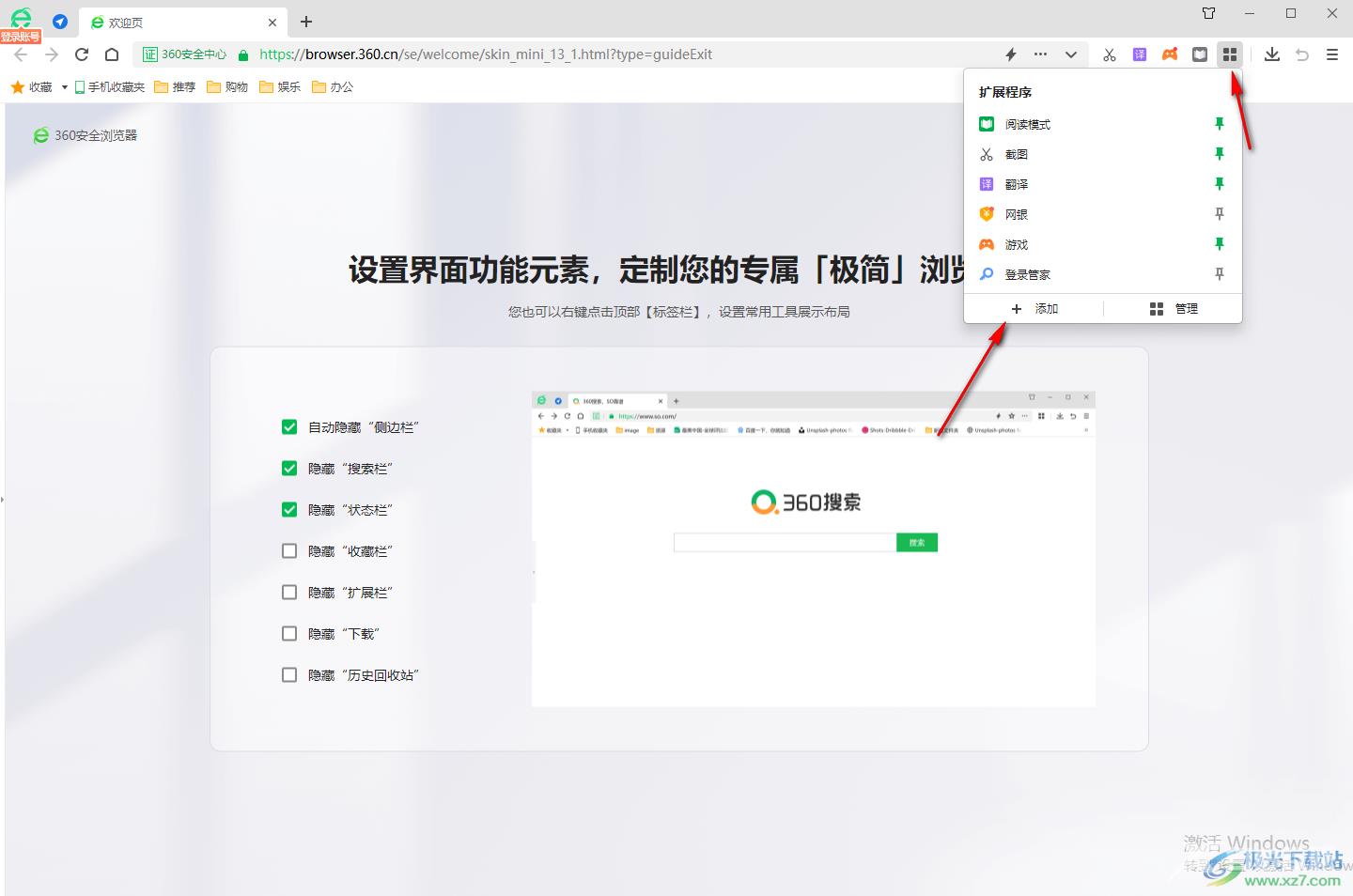1353x896 pixels.
Task: Reload the page with the refresh icon
Action: tap(82, 54)
